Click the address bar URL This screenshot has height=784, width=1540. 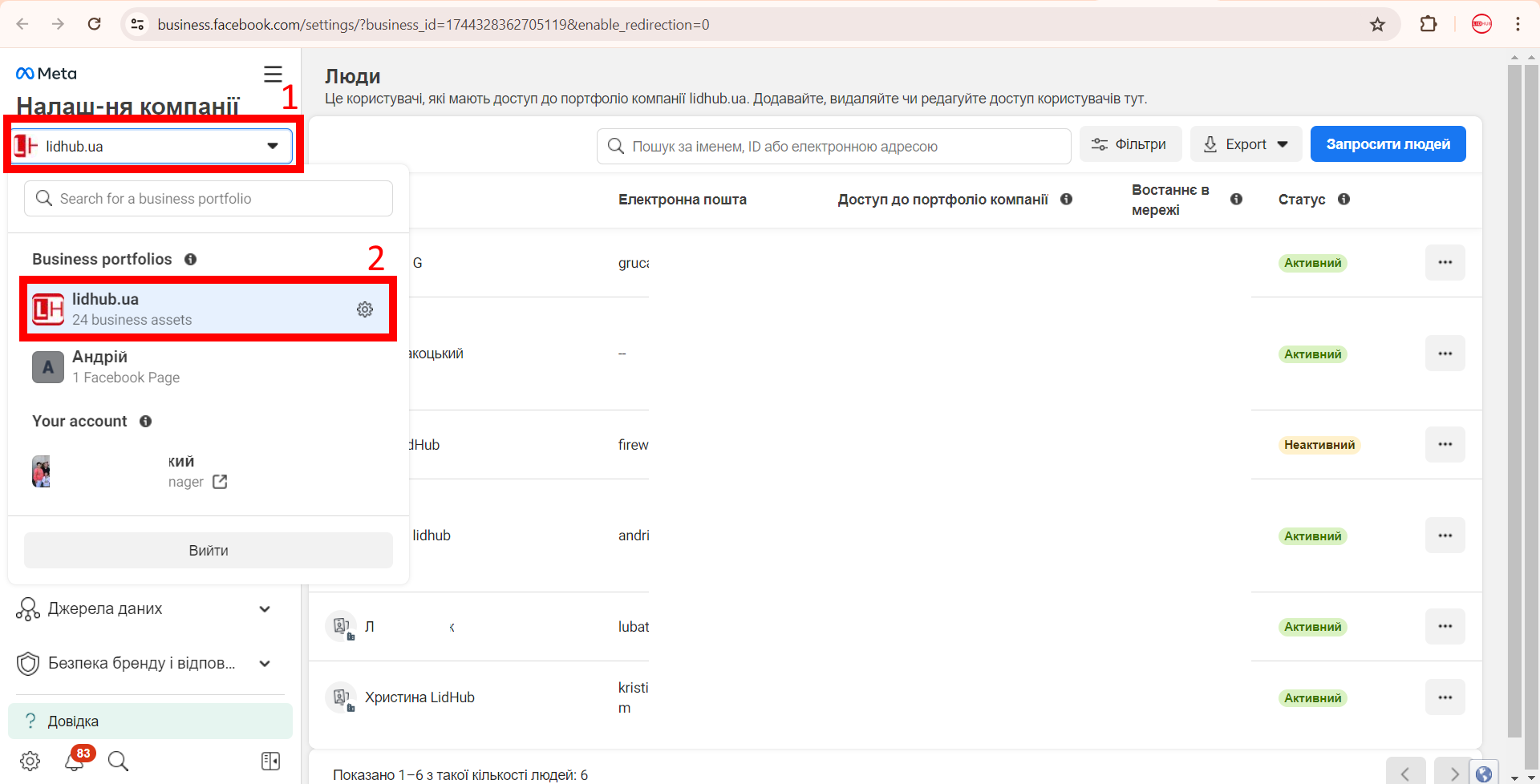coord(433,25)
